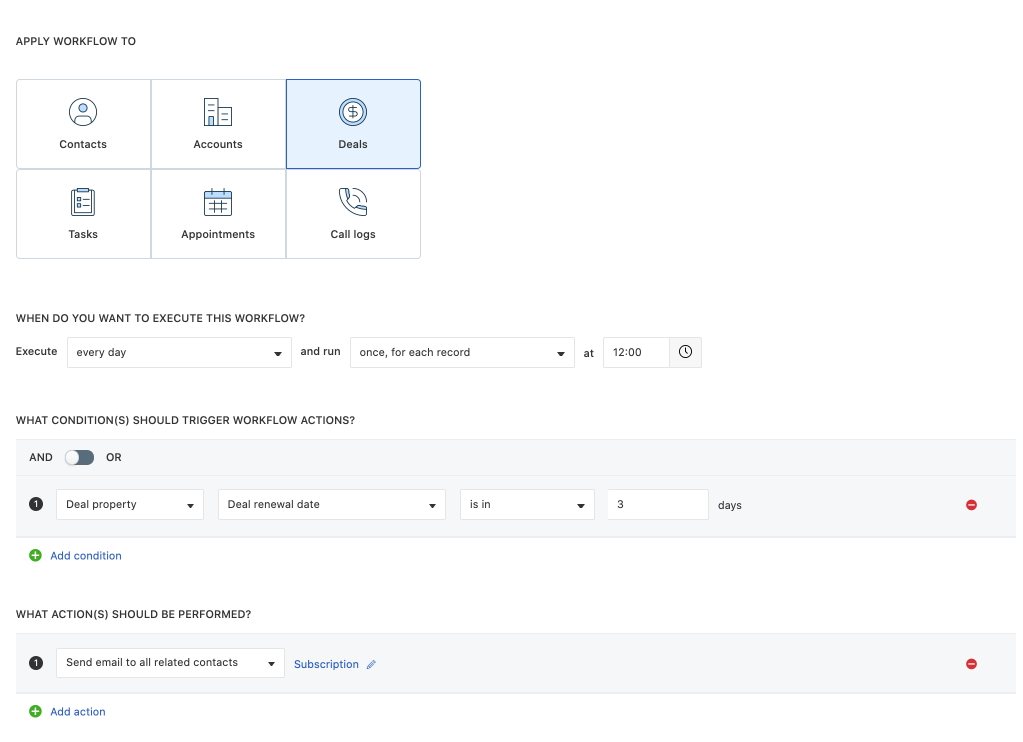Select the Deals module tile
The image size is (1023, 742).
[x=353, y=124]
